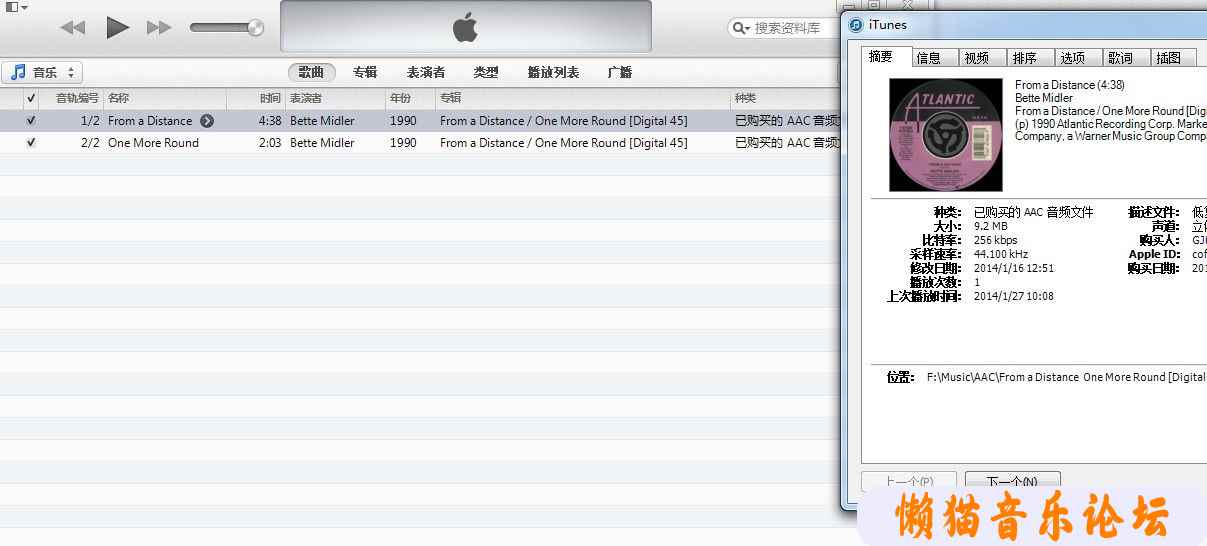Viewport: 1207px width, 546px height.
Task: Click the play button
Action: 118,28
